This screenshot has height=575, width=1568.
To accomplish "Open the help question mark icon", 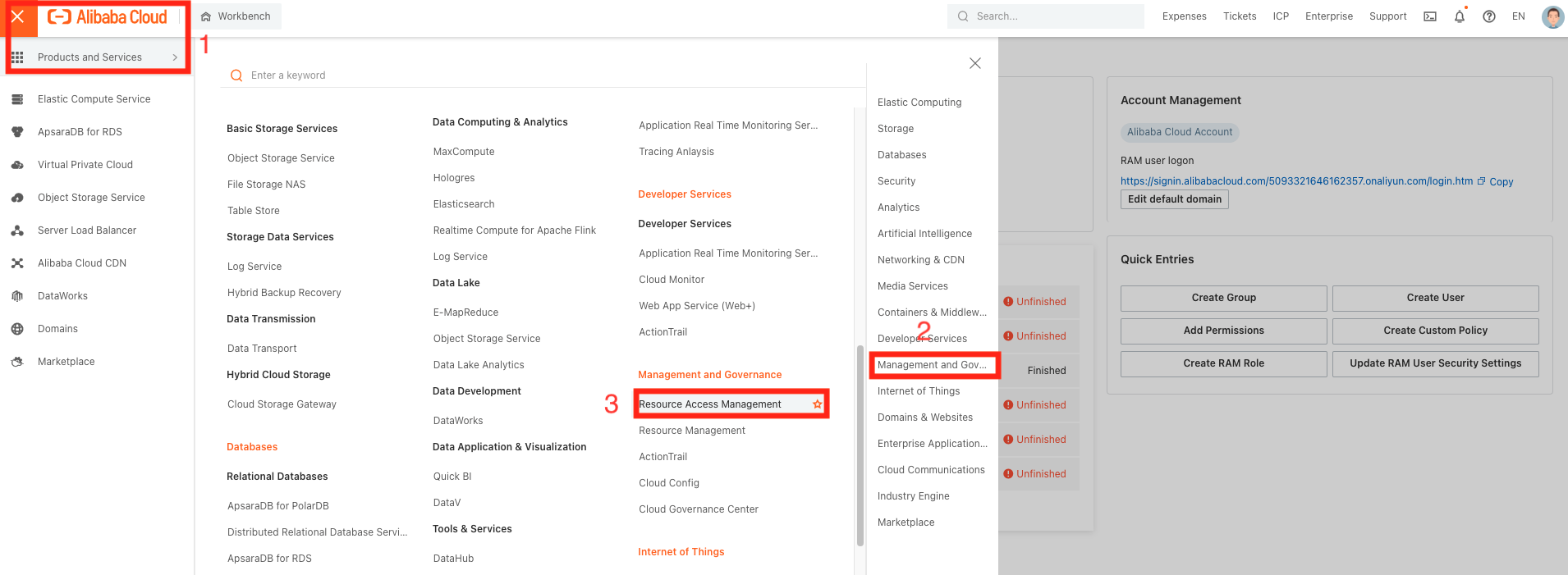I will point(1489,16).
